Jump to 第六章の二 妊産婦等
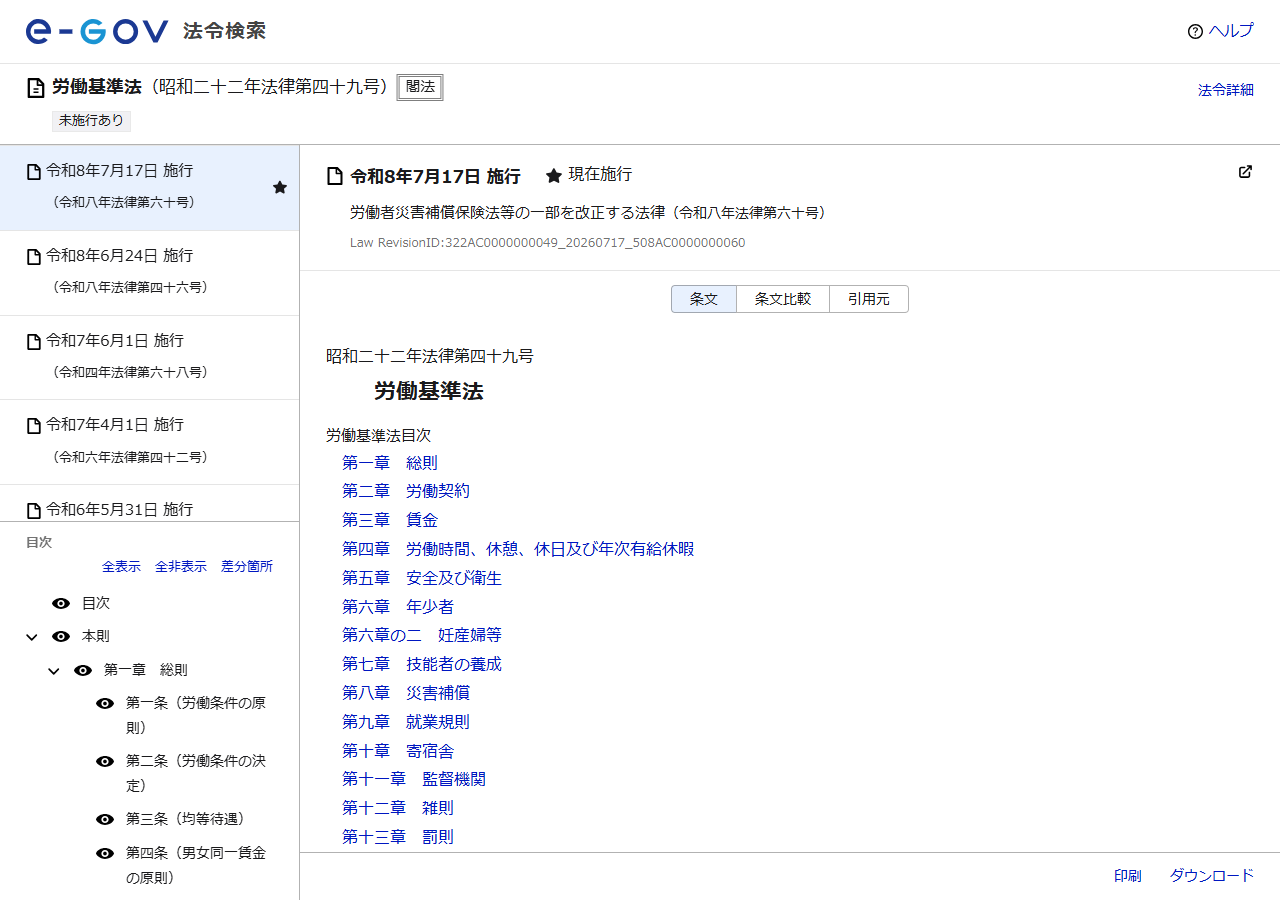Image resolution: width=1280 pixels, height=900 pixels. (422, 635)
